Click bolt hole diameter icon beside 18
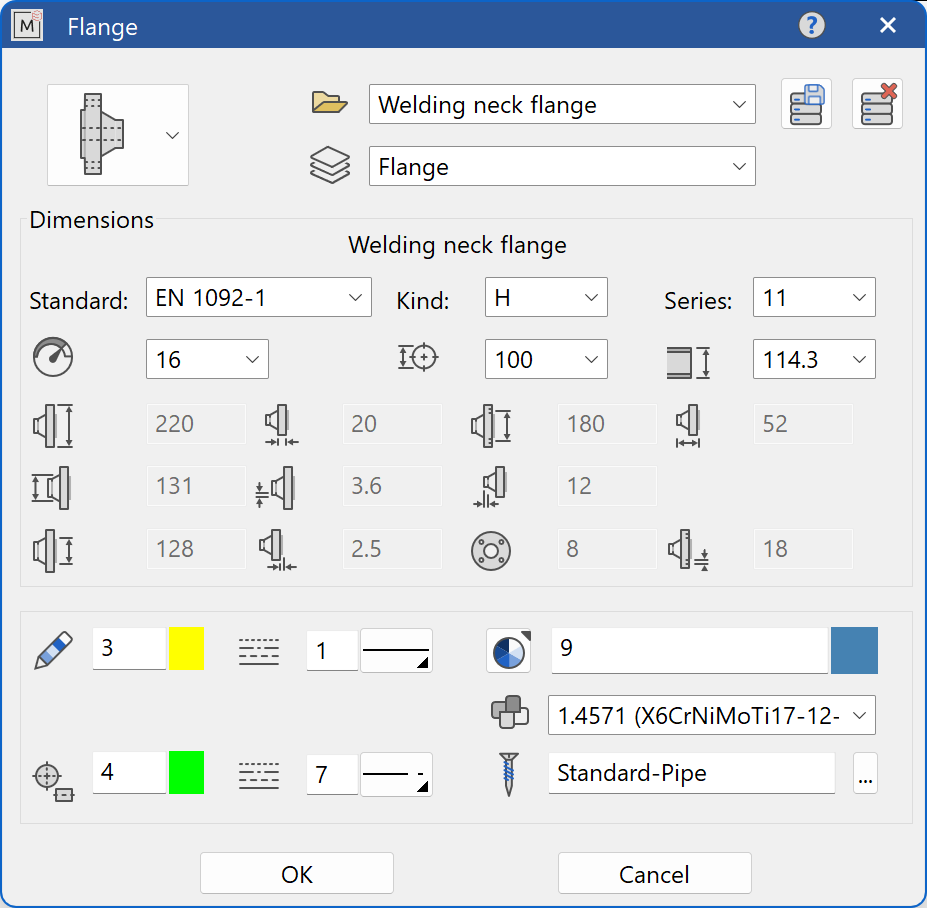The width and height of the screenshot is (927, 908). [x=689, y=550]
